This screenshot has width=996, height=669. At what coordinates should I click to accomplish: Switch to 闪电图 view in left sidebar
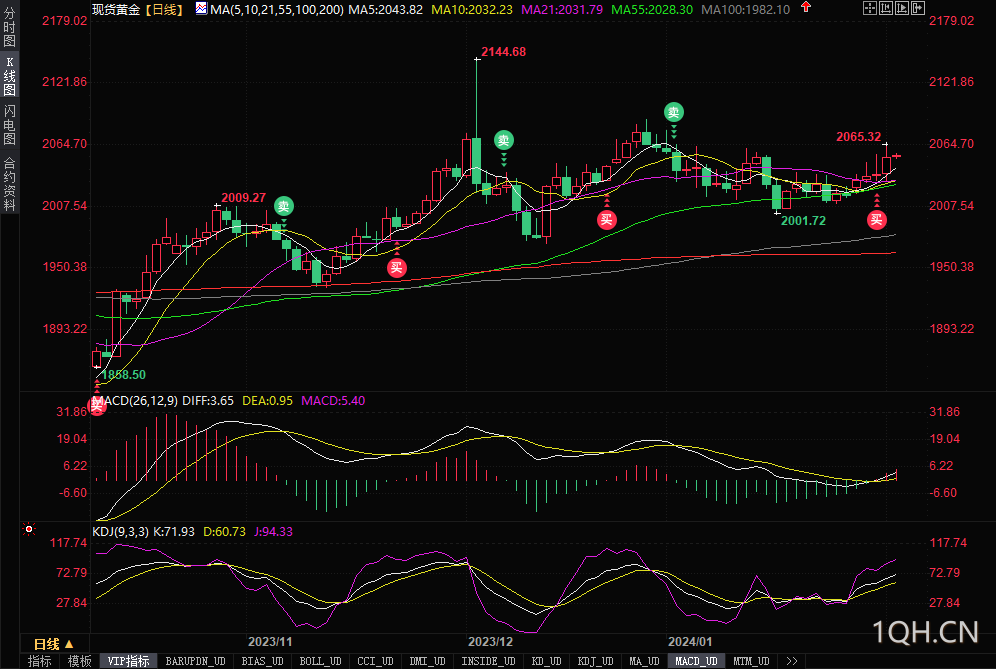[x=10, y=125]
